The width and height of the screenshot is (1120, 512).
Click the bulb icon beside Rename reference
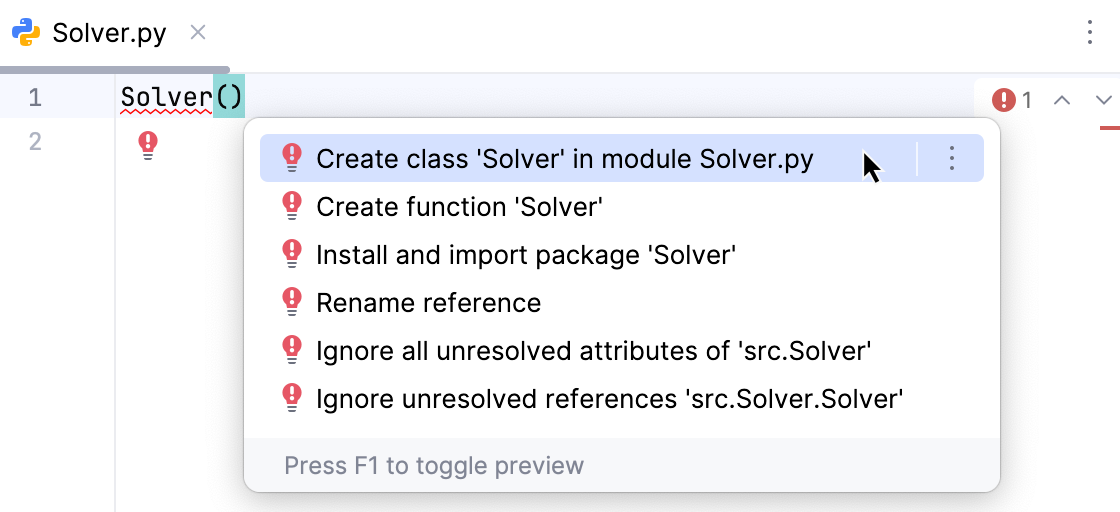coord(292,302)
